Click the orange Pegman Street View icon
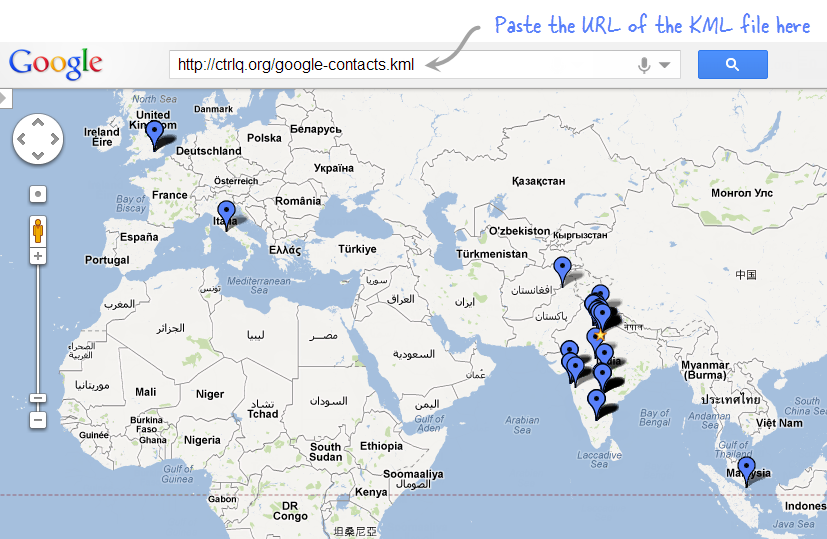The image size is (827, 539). [x=37, y=231]
